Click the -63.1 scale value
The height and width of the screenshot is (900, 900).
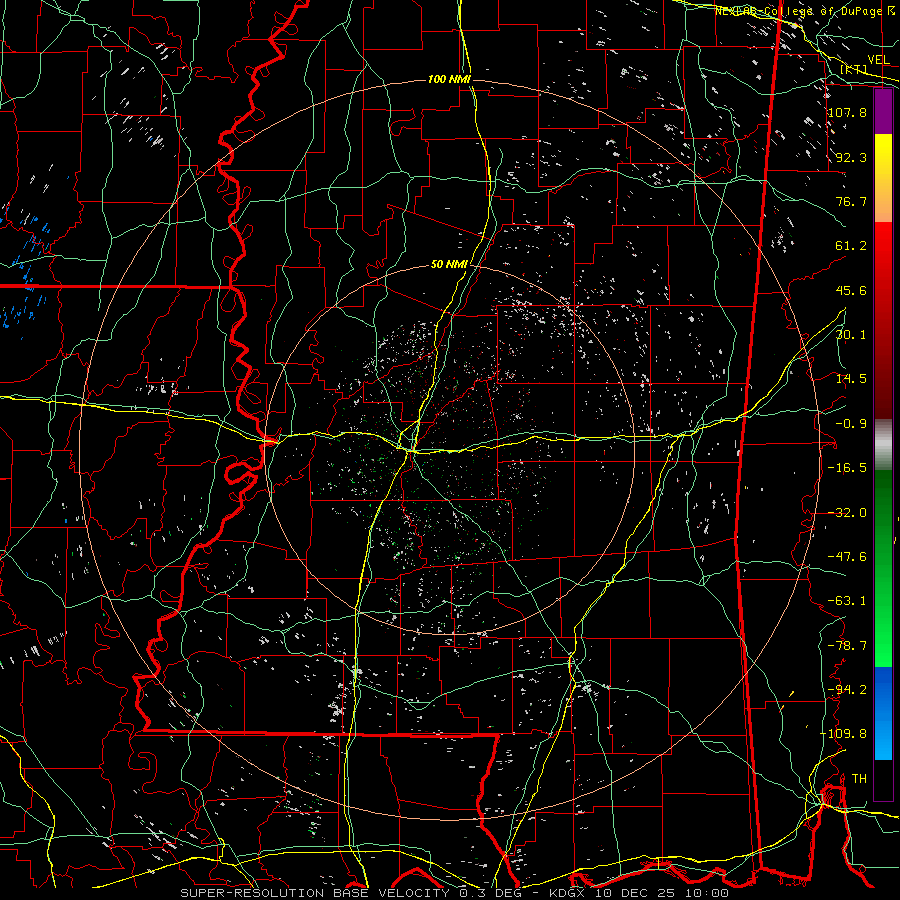tap(848, 601)
